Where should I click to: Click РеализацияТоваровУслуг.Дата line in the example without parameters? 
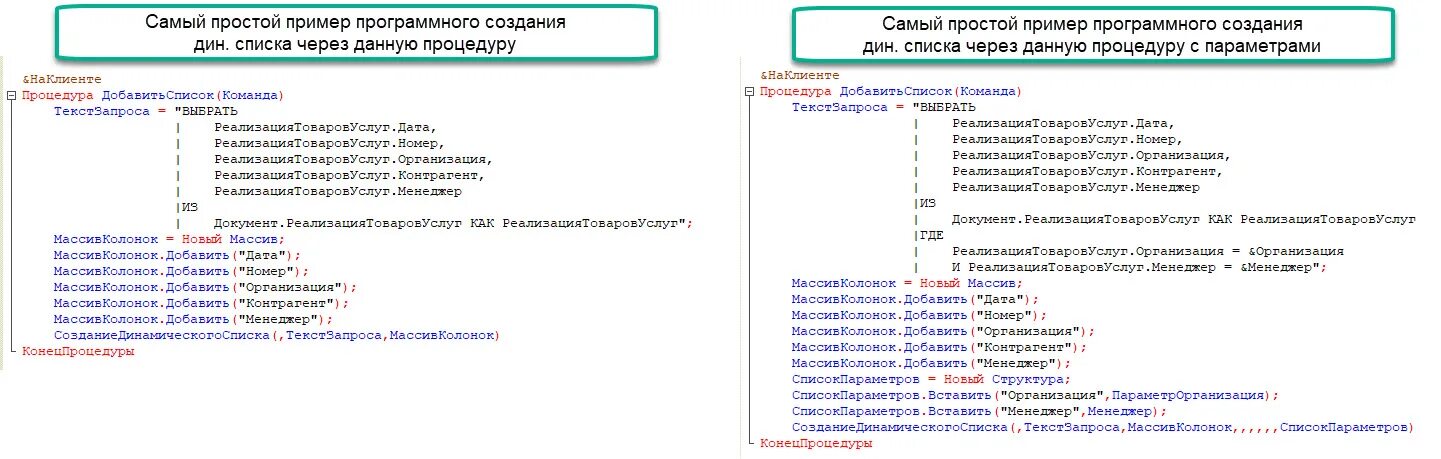(x=325, y=127)
